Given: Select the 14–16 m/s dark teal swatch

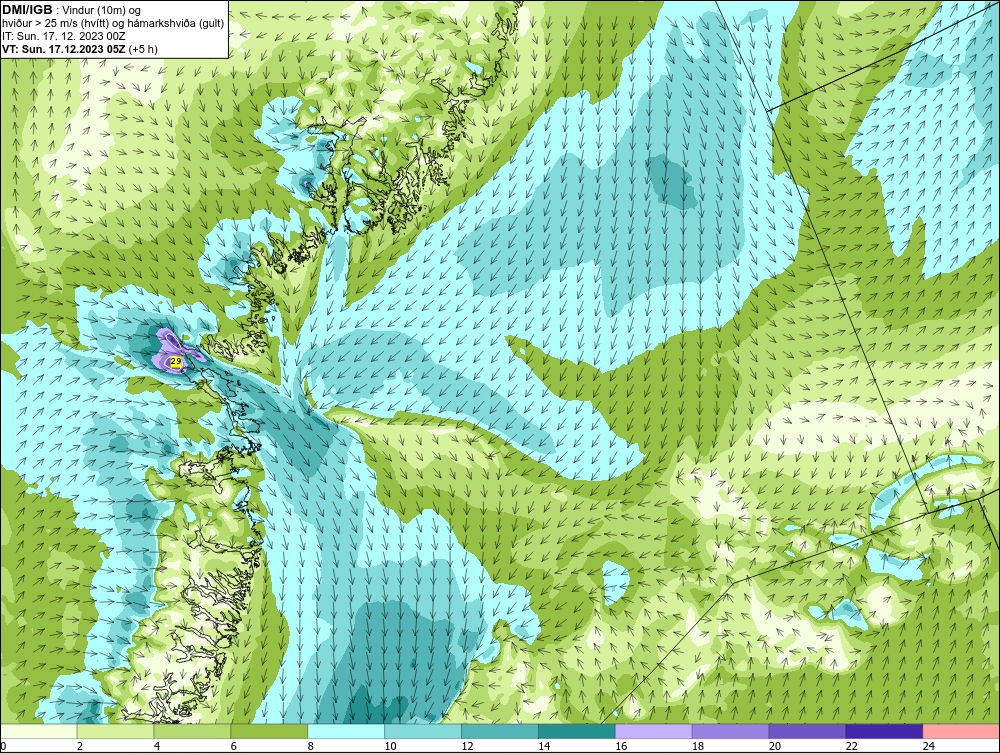Looking at the screenshot, I should 577,731.
